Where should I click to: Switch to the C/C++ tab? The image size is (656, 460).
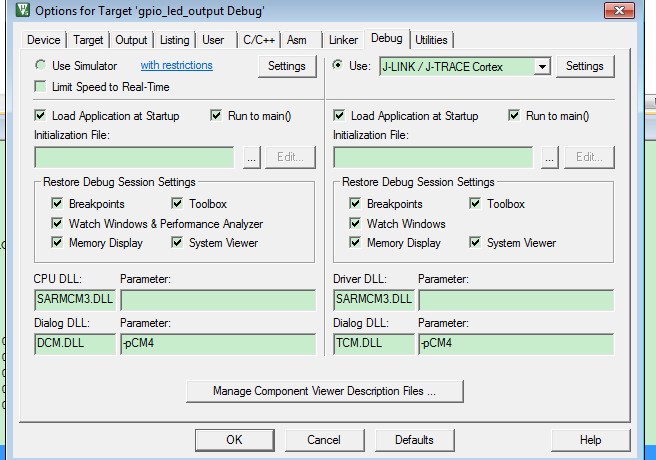coord(259,40)
